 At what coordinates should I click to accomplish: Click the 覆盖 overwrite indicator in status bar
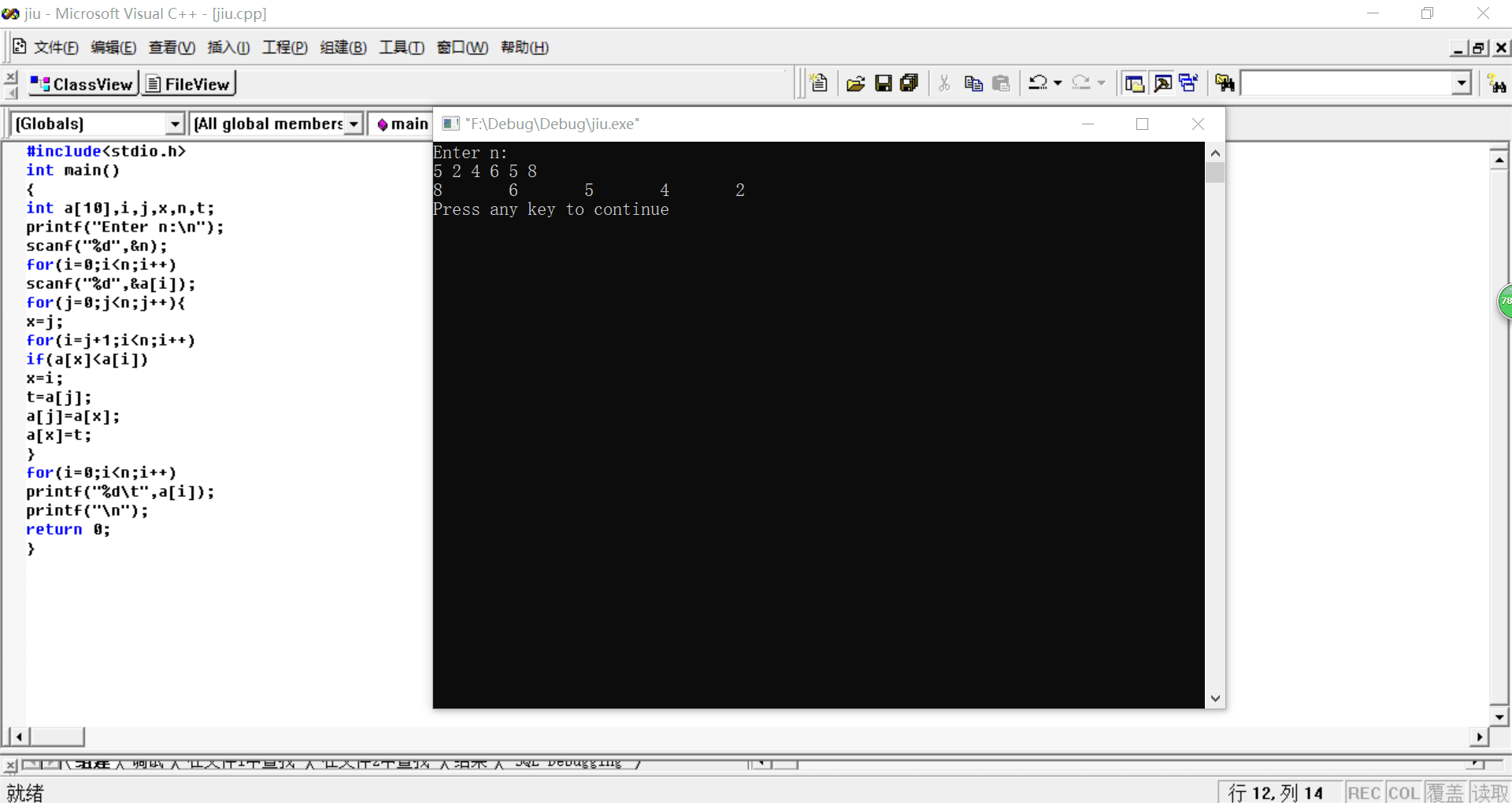pos(1445,792)
